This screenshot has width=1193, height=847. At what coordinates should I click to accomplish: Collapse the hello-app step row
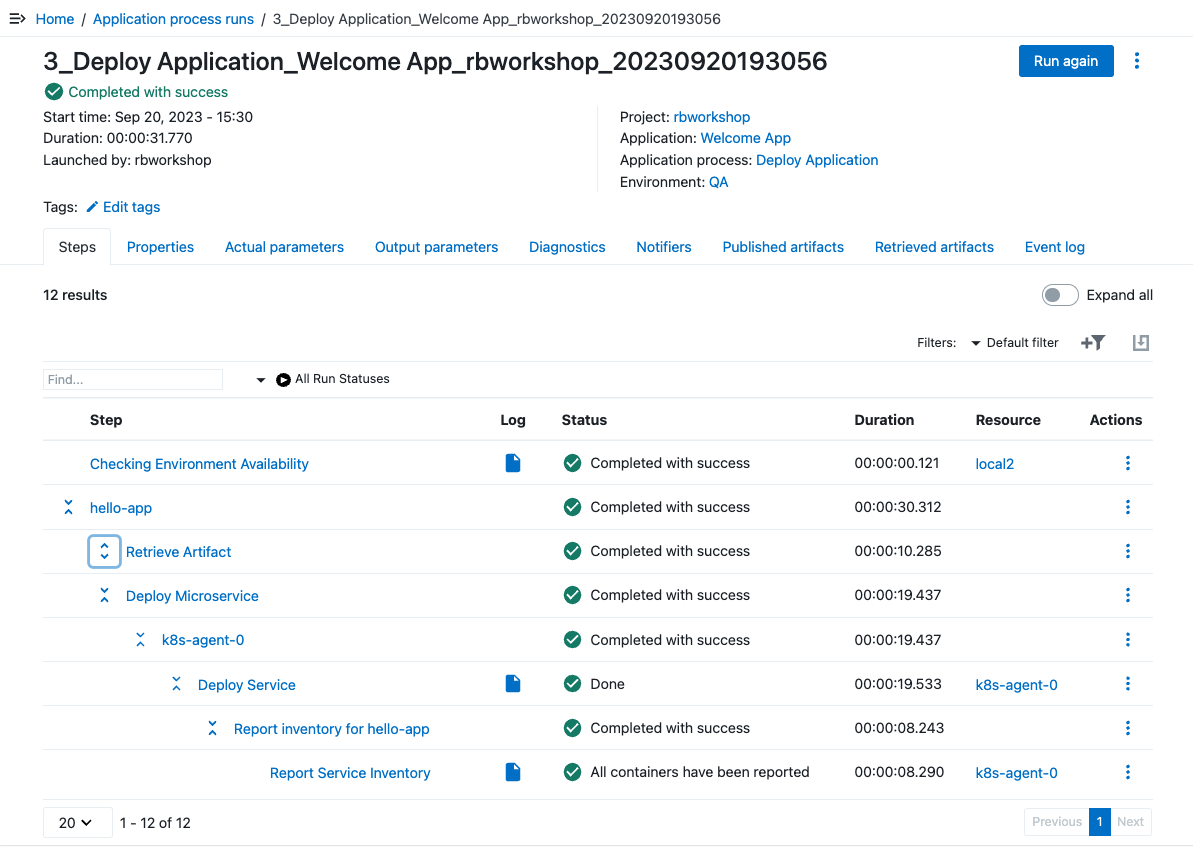pyautogui.click(x=68, y=508)
